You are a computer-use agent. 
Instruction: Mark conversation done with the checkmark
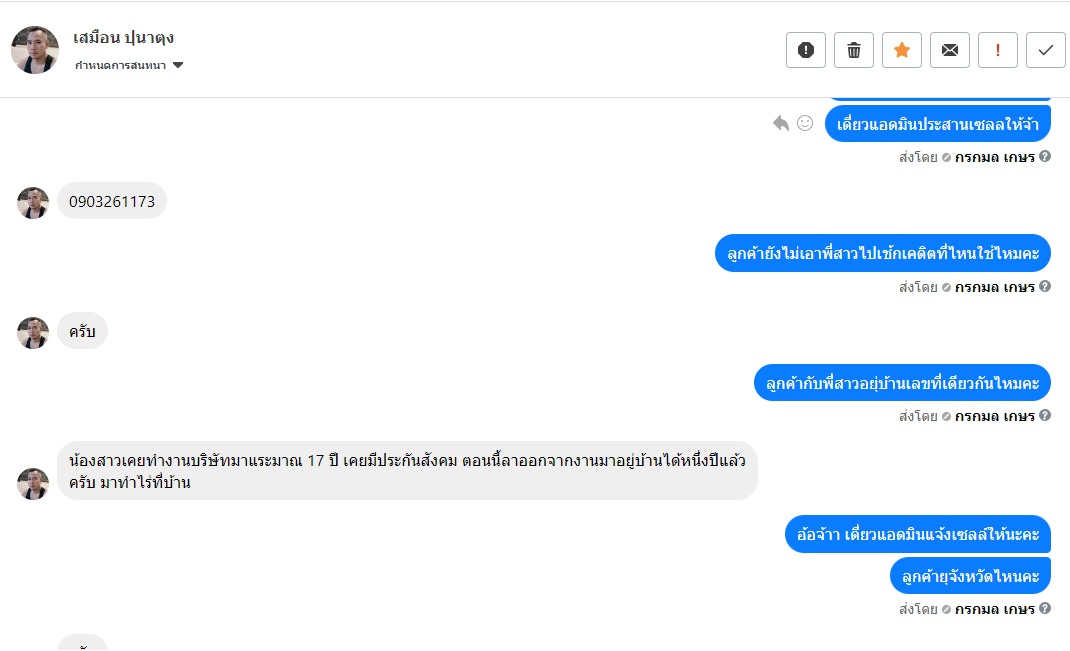(x=1046, y=50)
